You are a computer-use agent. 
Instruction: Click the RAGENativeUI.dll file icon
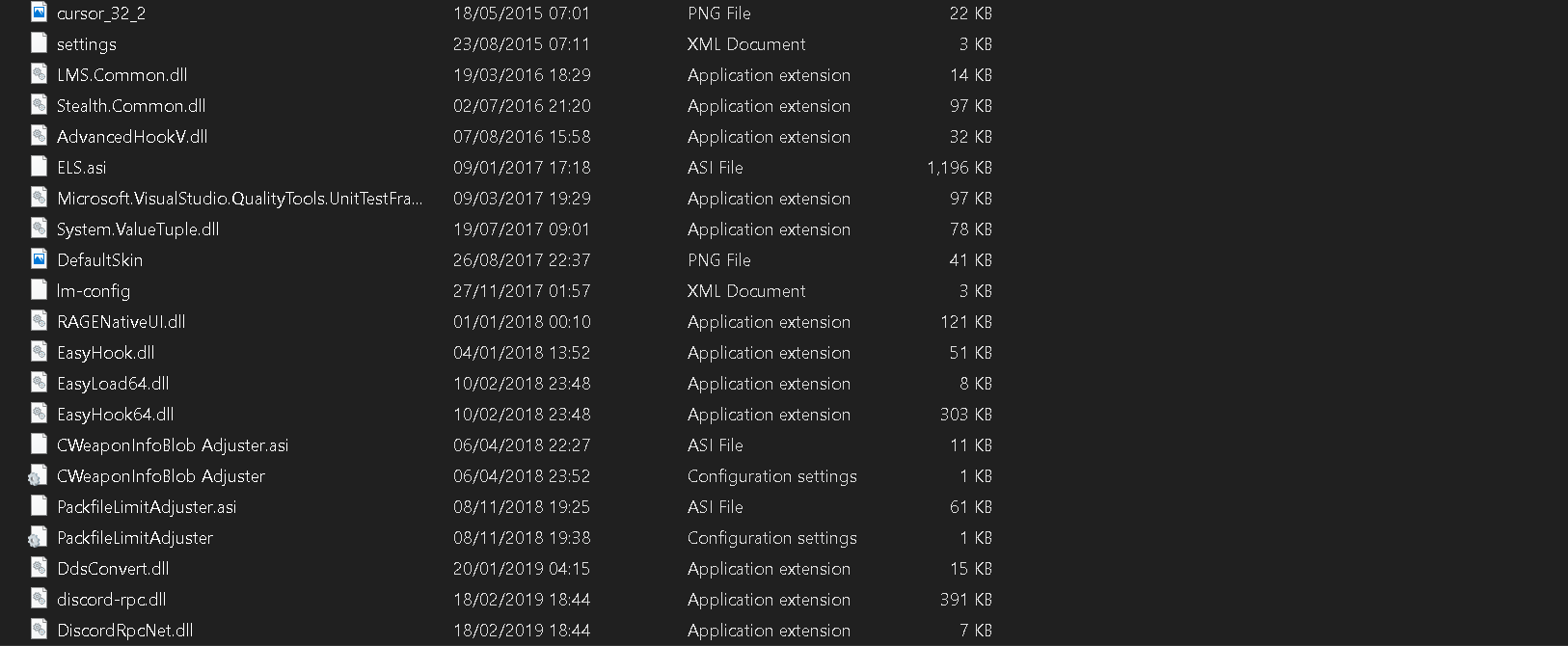coord(39,321)
